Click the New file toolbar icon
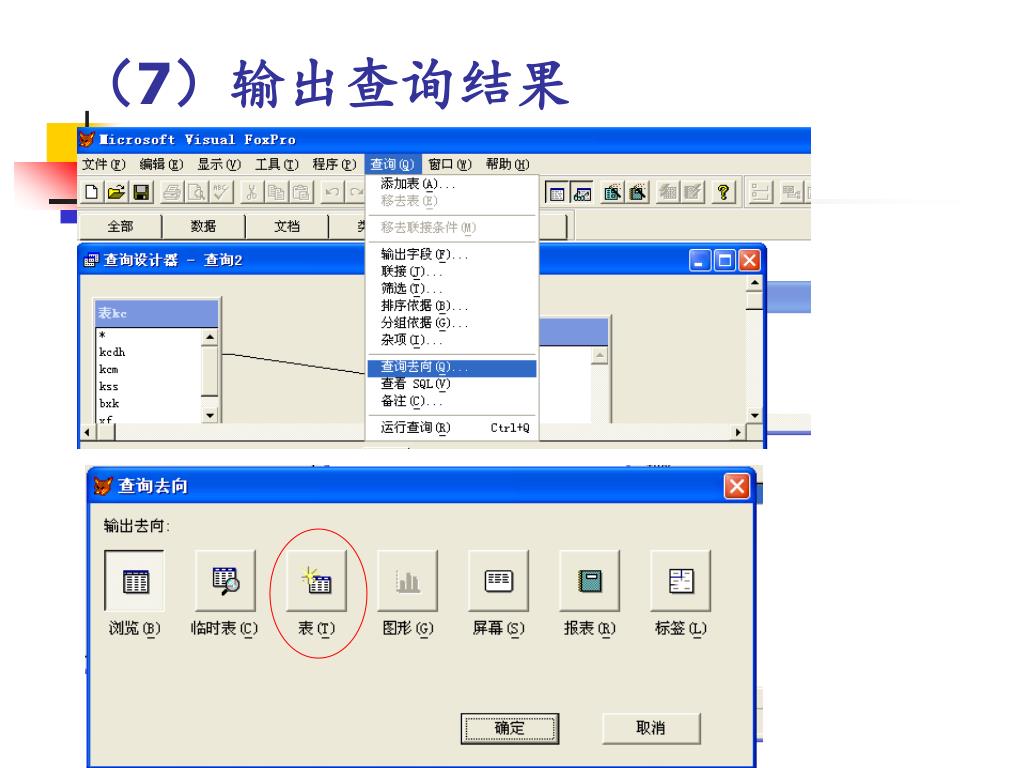The width and height of the screenshot is (1024, 768). (x=92, y=192)
